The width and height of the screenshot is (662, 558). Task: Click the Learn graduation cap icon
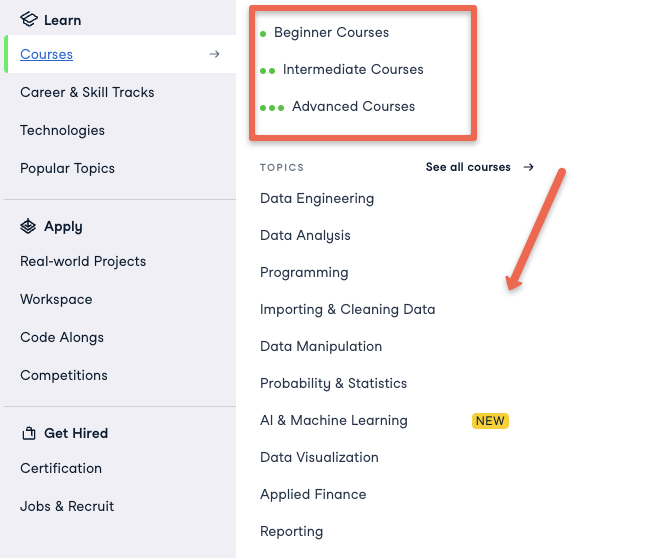pos(29,19)
